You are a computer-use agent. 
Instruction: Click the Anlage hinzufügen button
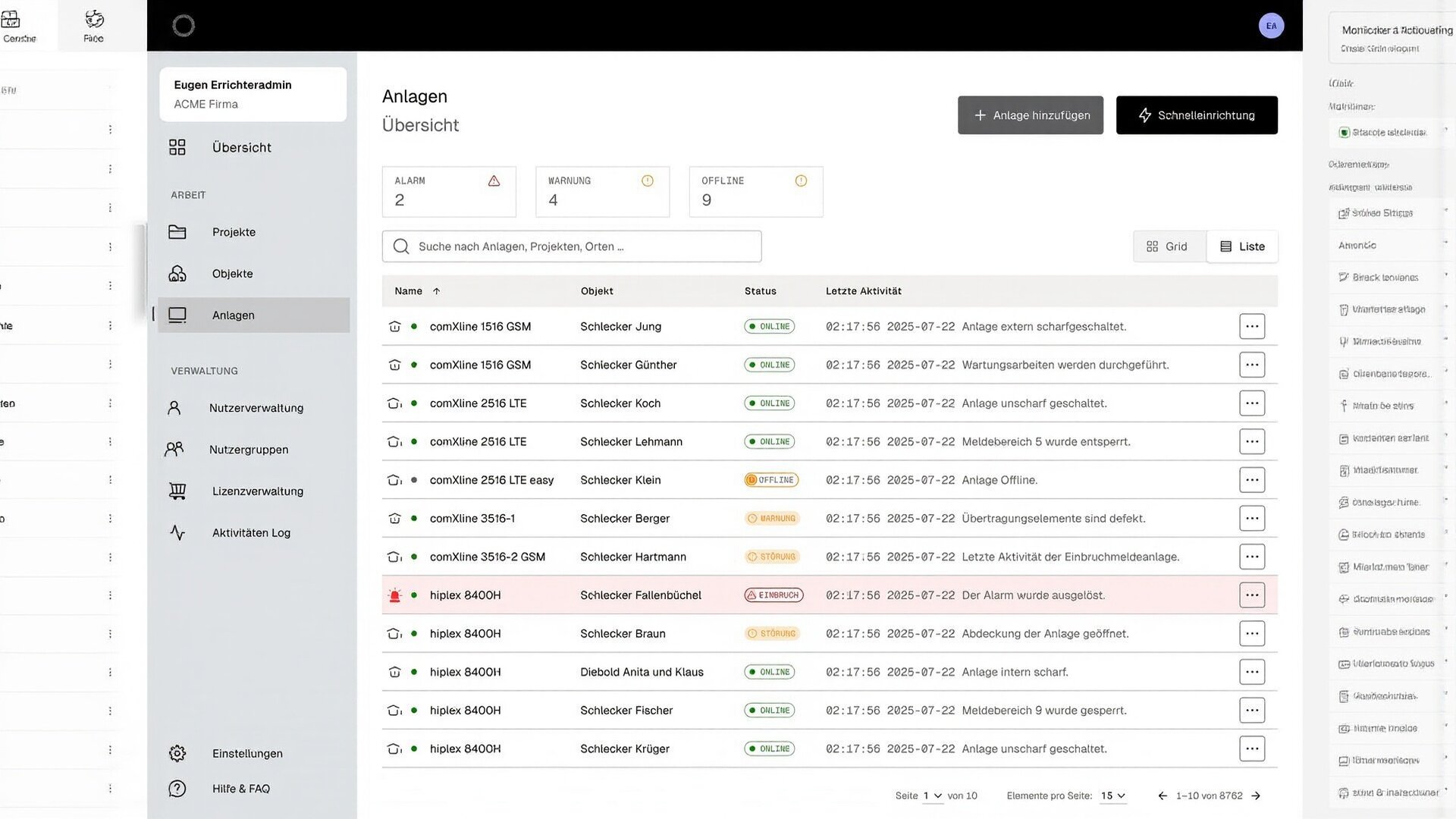[1030, 115]
